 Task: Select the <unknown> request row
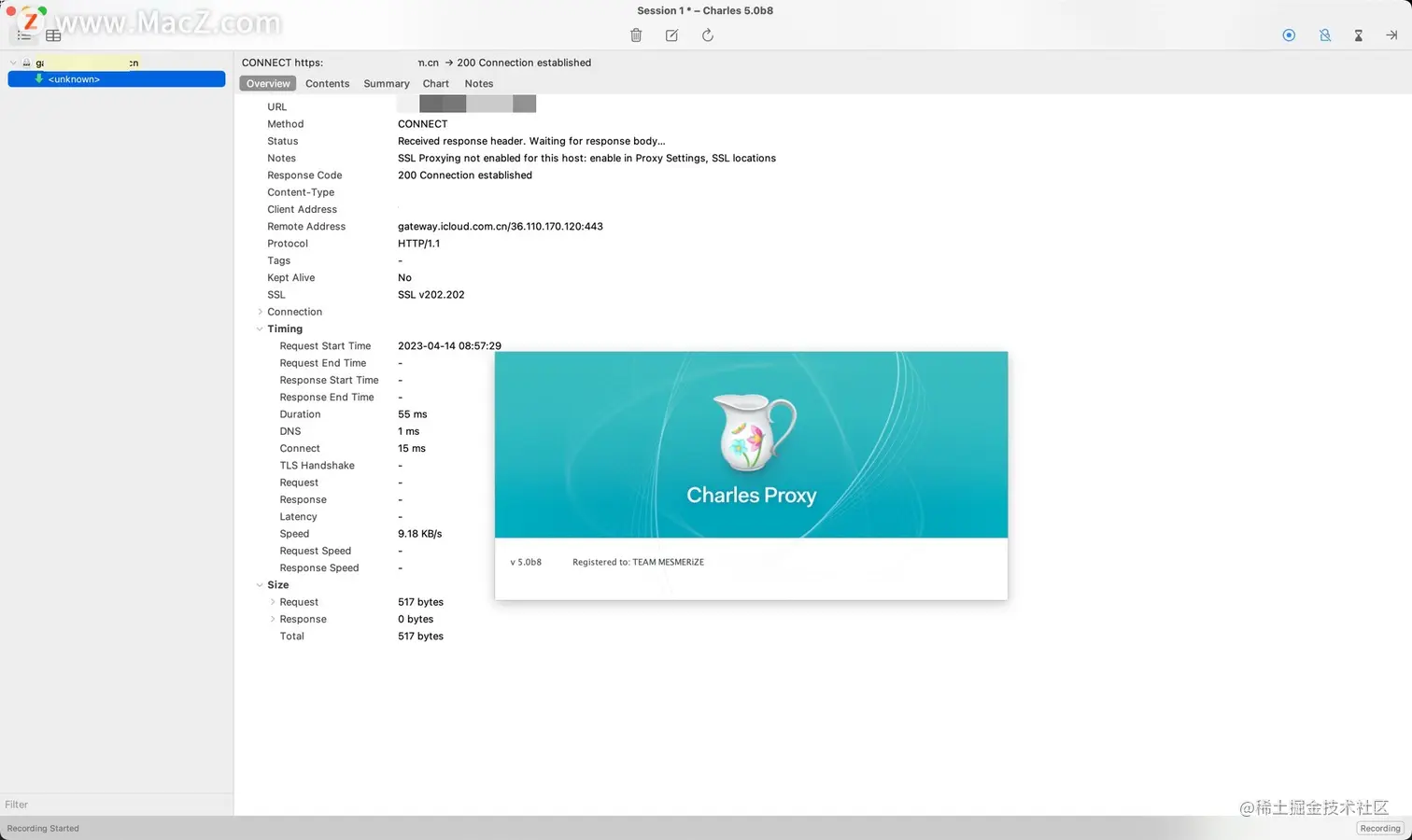tap(117, 79)
